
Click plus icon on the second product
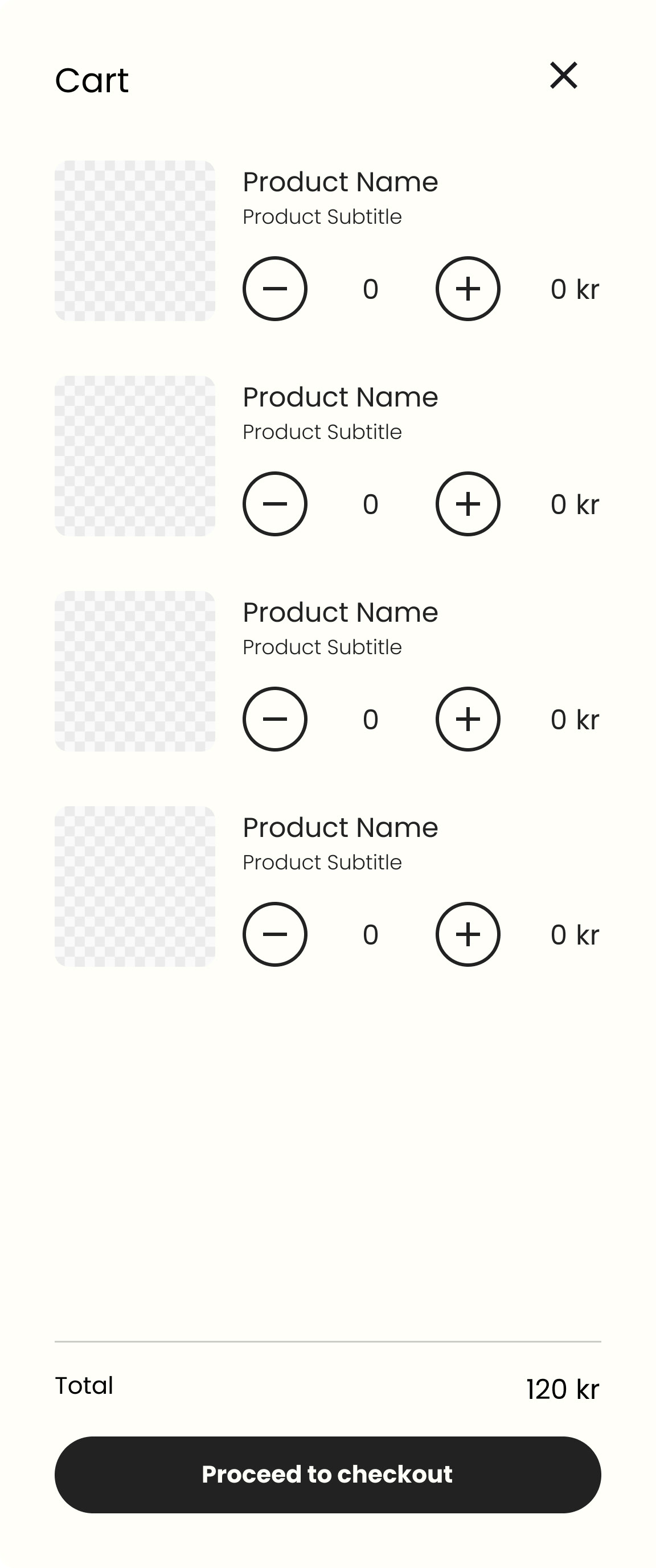point(468,504)
